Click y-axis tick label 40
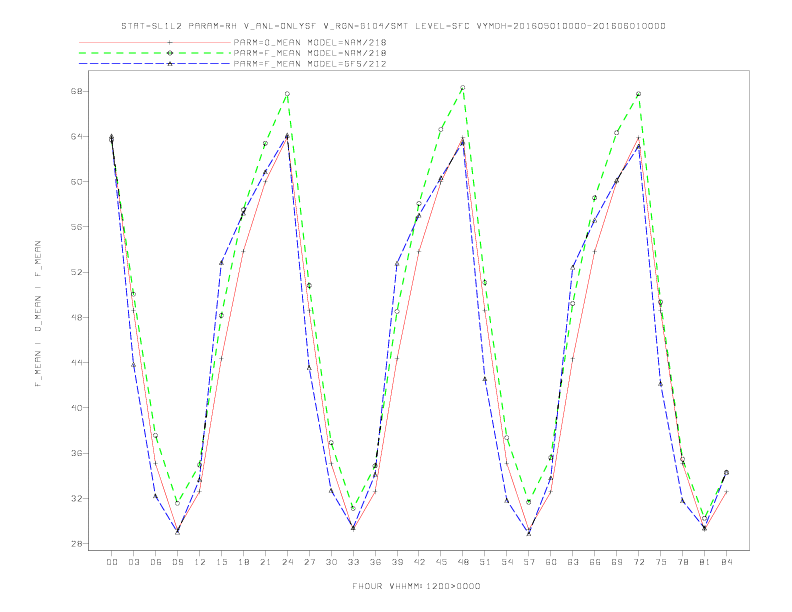Viewport: 792px width, 612px height. 78,408
